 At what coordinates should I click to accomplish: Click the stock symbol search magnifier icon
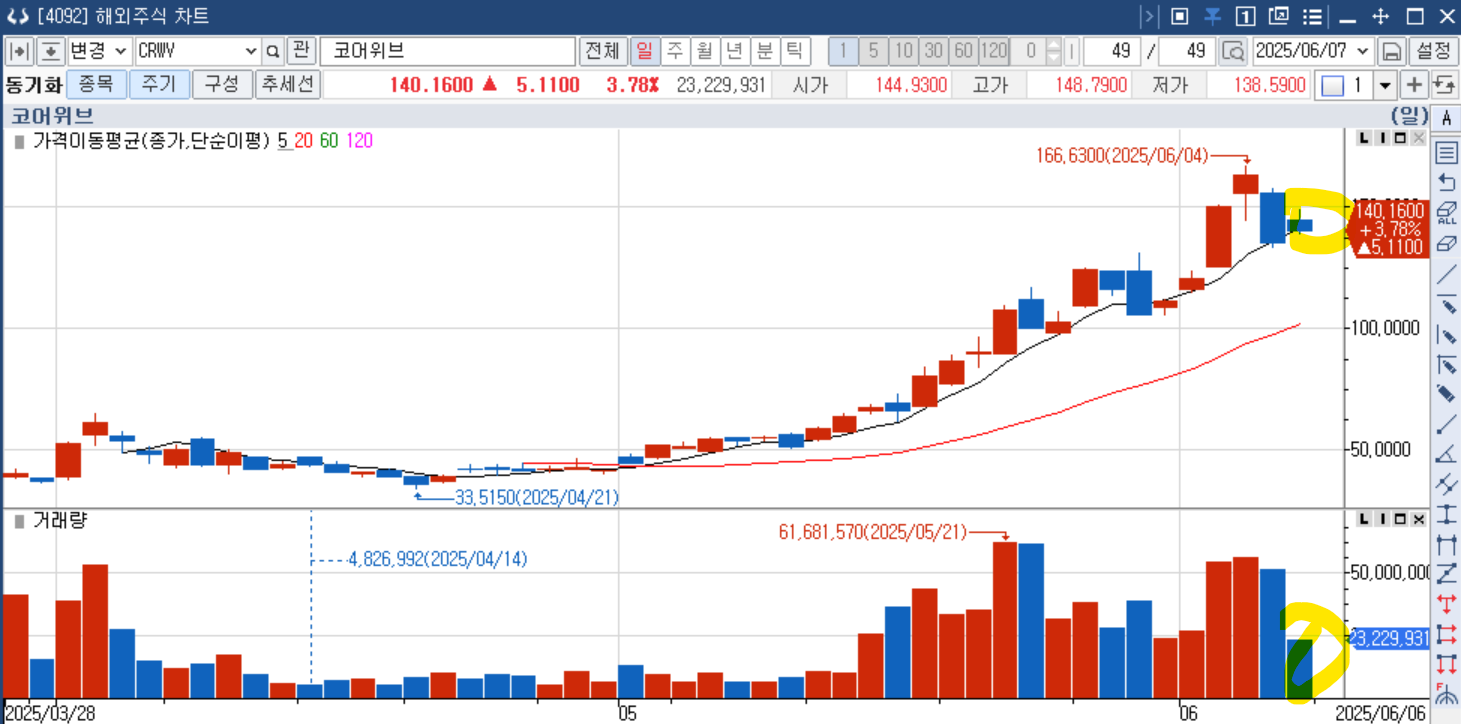point(273,51)
